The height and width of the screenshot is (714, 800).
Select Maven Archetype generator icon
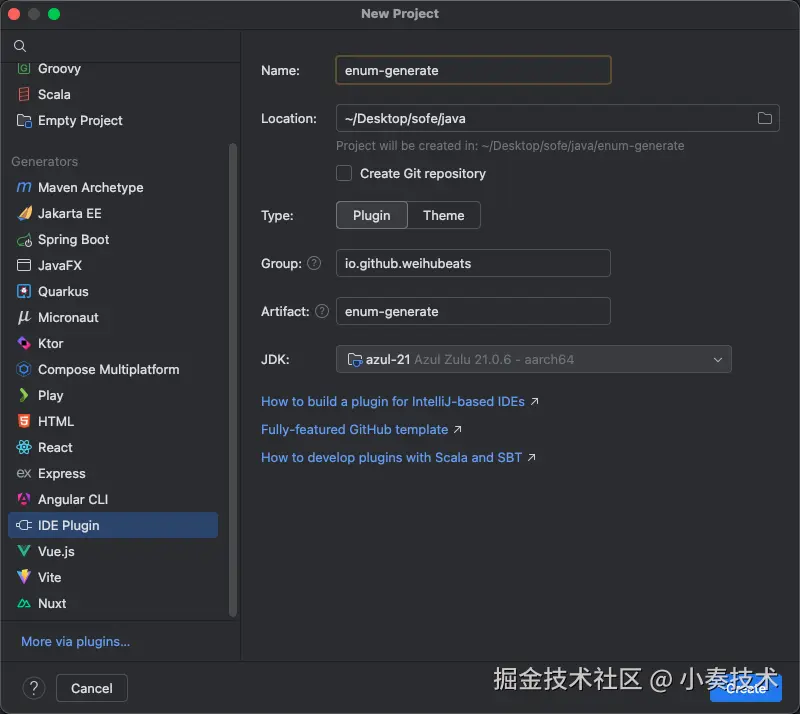(23, 187)
